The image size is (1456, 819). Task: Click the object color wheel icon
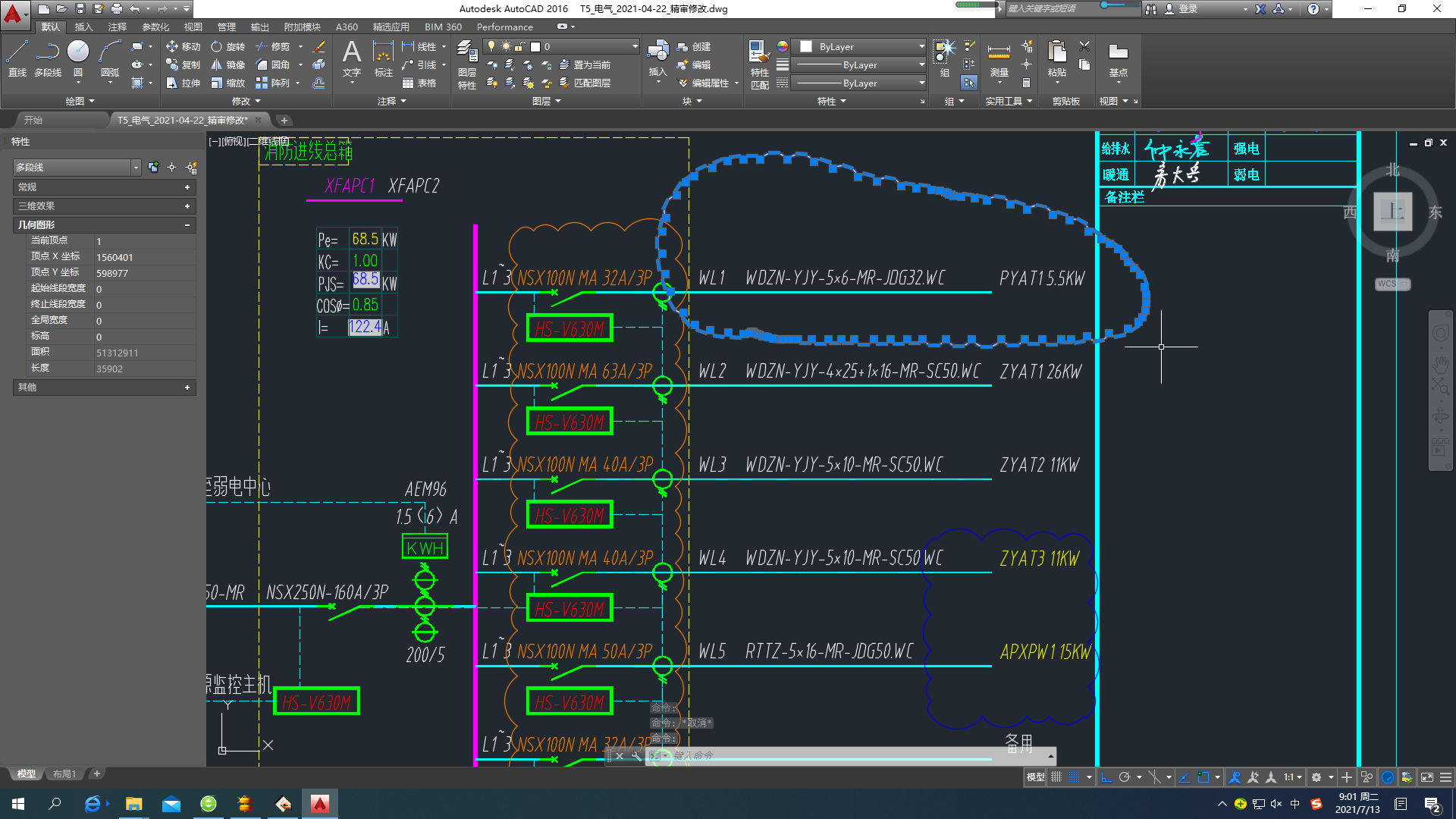pos(782,46)
